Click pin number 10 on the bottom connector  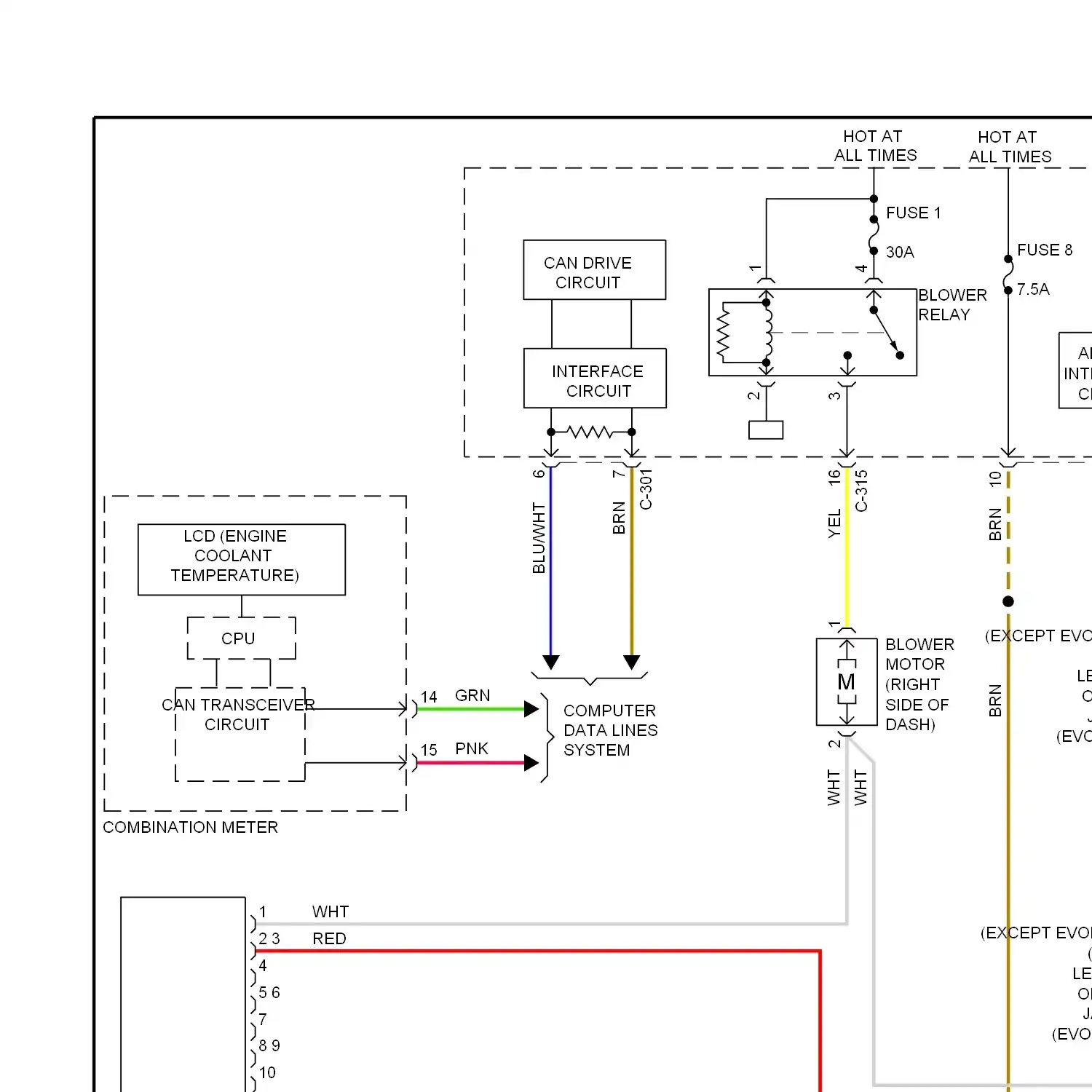click(x=267, y=1073)
